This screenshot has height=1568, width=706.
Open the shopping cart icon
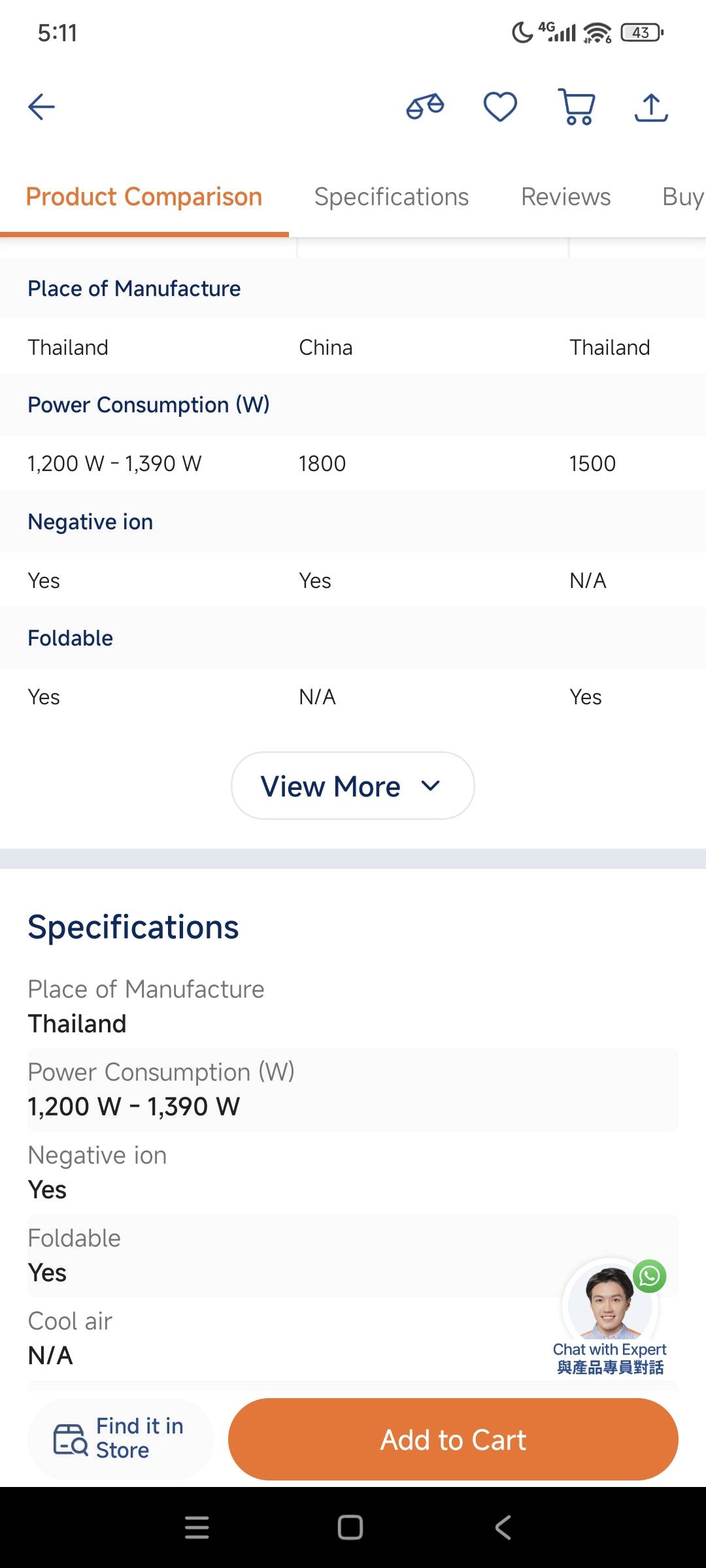click(x=577, y=107)
